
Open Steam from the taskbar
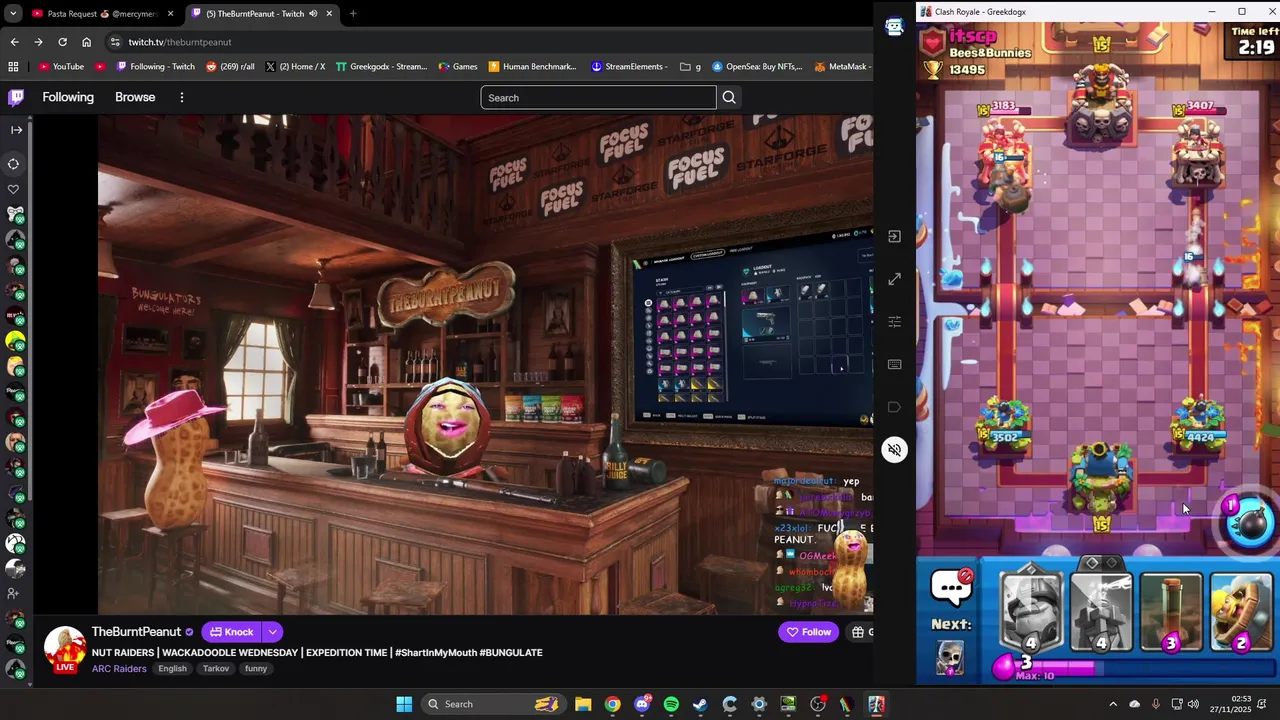(x=700, y=704)
